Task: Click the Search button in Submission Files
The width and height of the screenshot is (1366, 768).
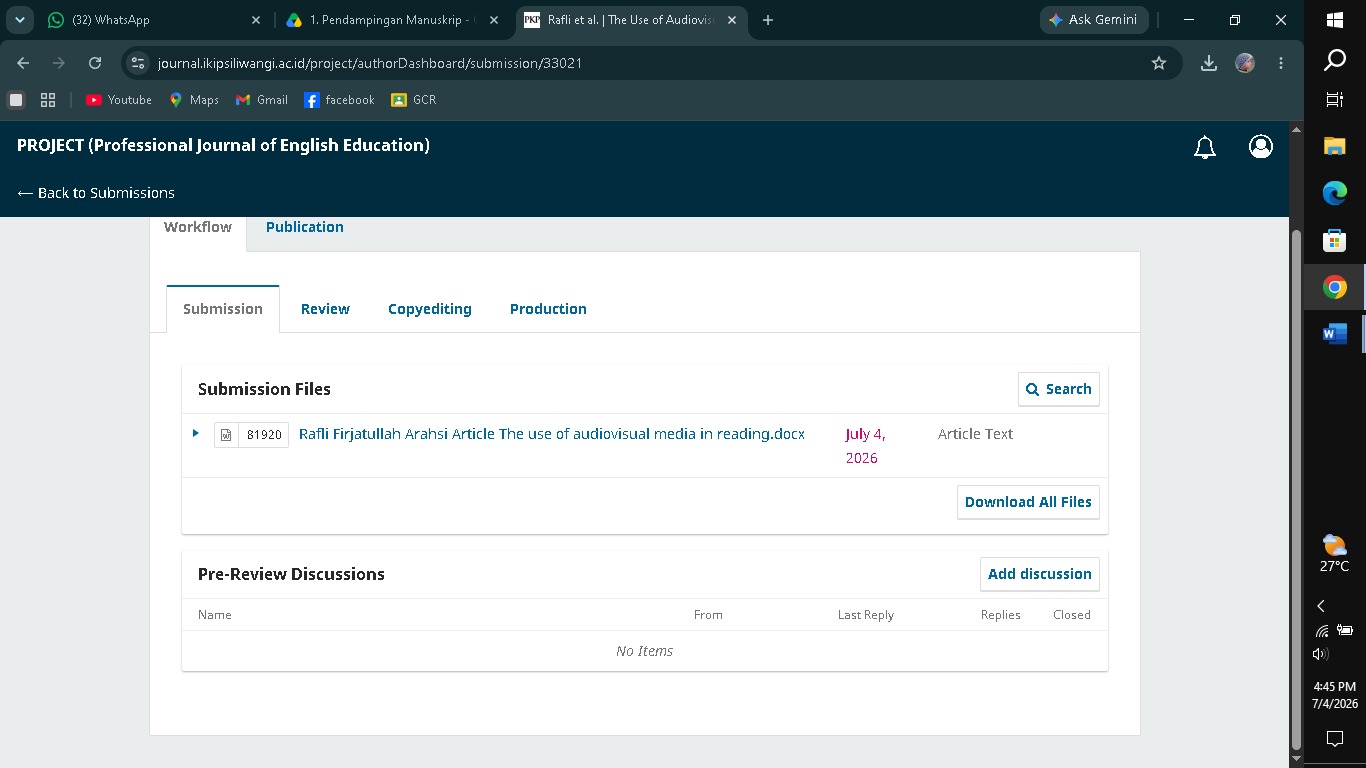Action: pyautogui.click(x=1059, y=389)
